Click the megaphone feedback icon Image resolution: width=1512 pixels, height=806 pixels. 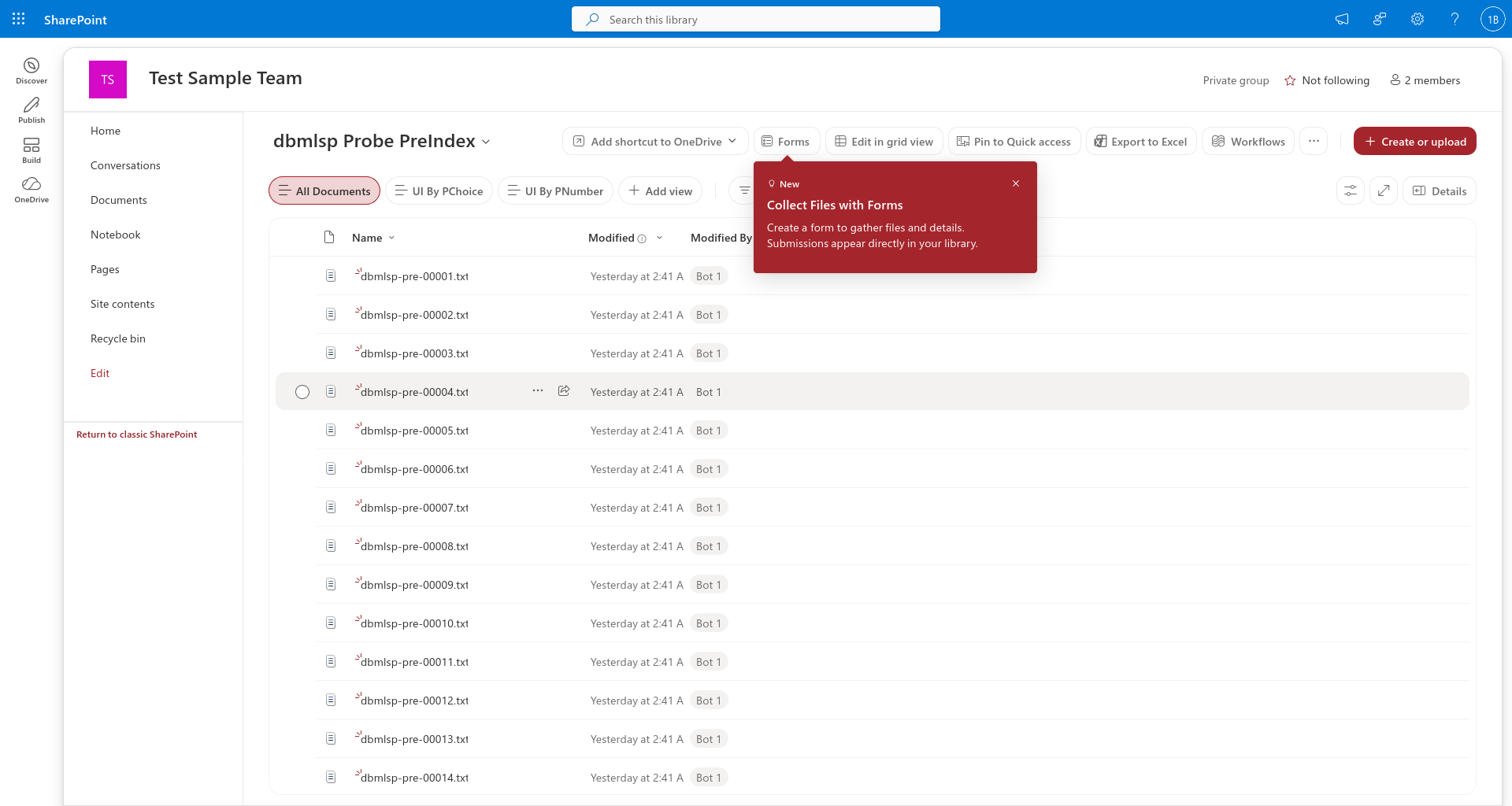(x=1342, y=19)
